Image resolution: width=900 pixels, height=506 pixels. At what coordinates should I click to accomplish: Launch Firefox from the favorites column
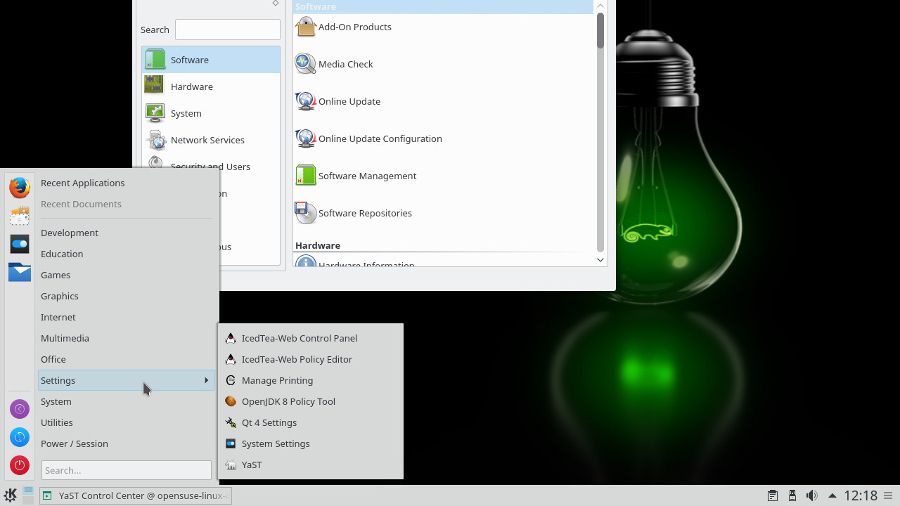pos(20,187)
